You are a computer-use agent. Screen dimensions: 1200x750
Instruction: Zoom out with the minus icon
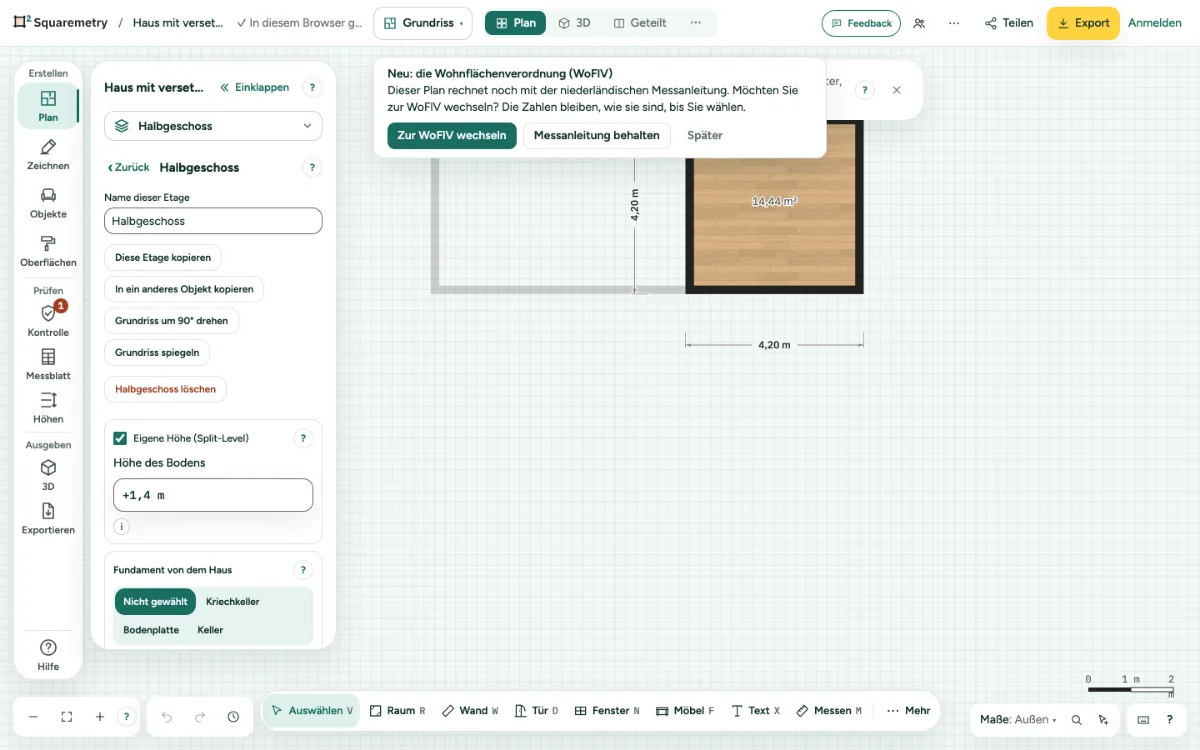click(x=33, y=717)
